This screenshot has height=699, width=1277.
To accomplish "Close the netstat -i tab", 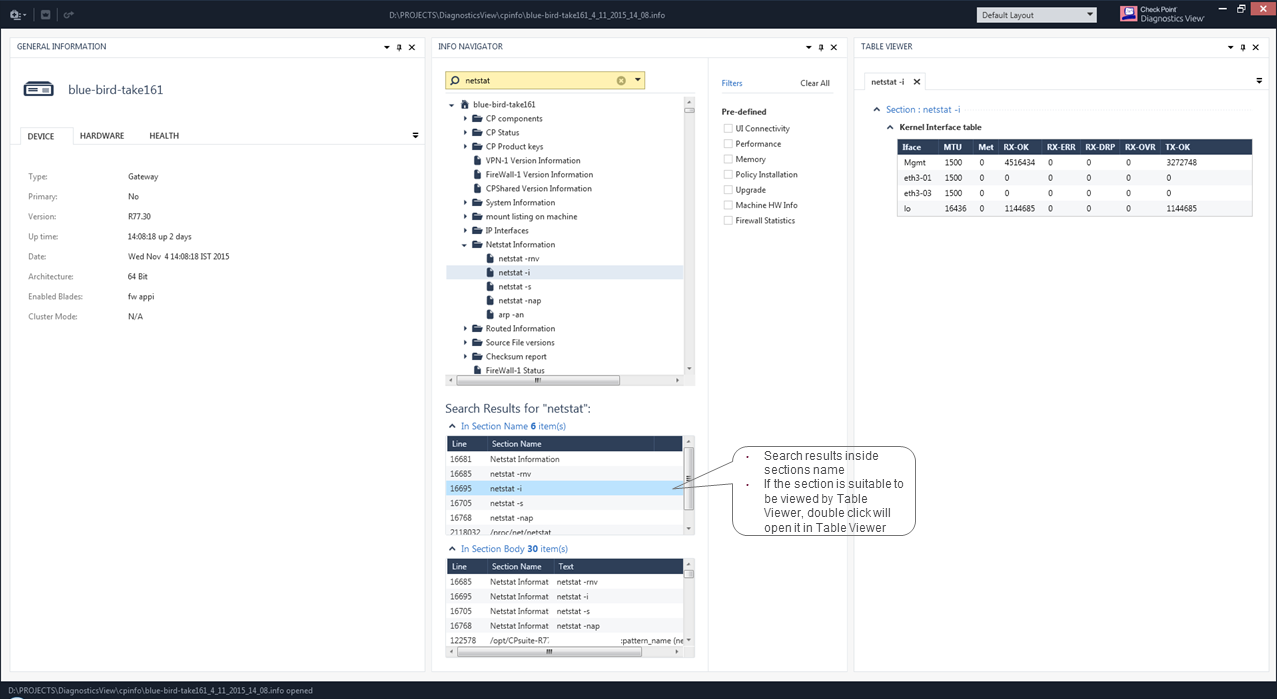I will (916, 81).
